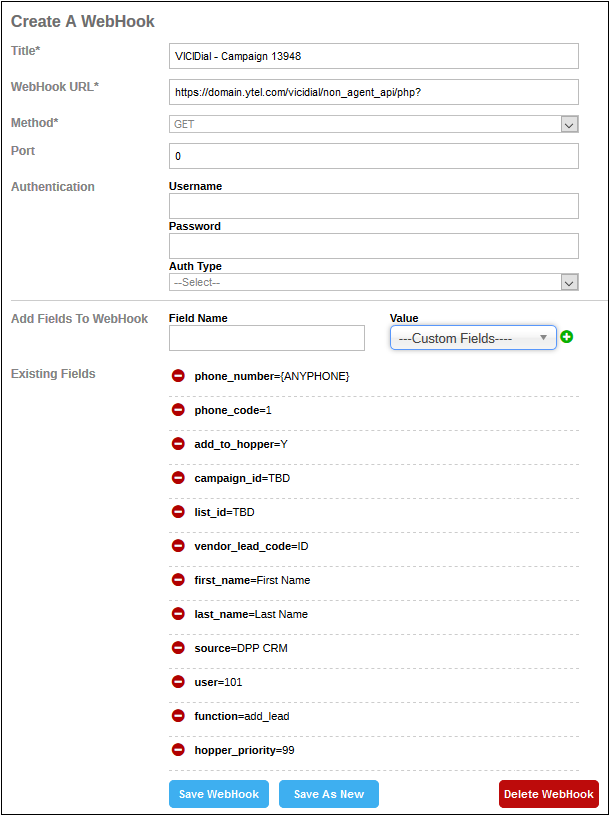
Task: Remove the source=DPP CRM field
Action: 178,648
